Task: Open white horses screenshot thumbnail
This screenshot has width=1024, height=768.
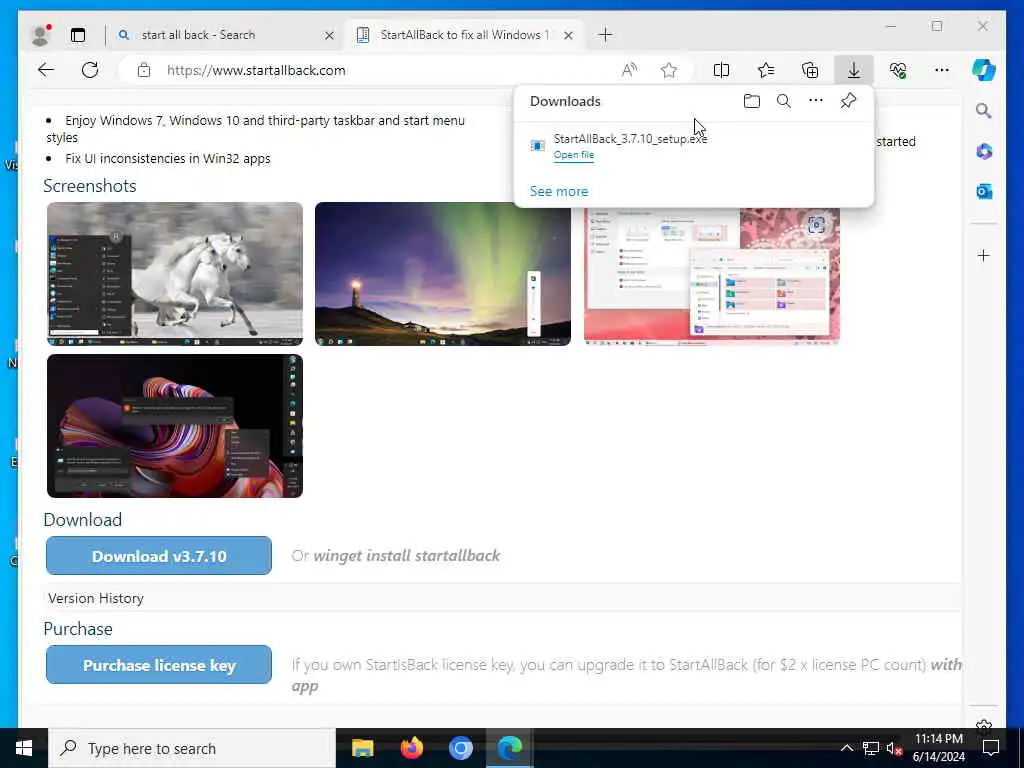Action: [175, 274]
